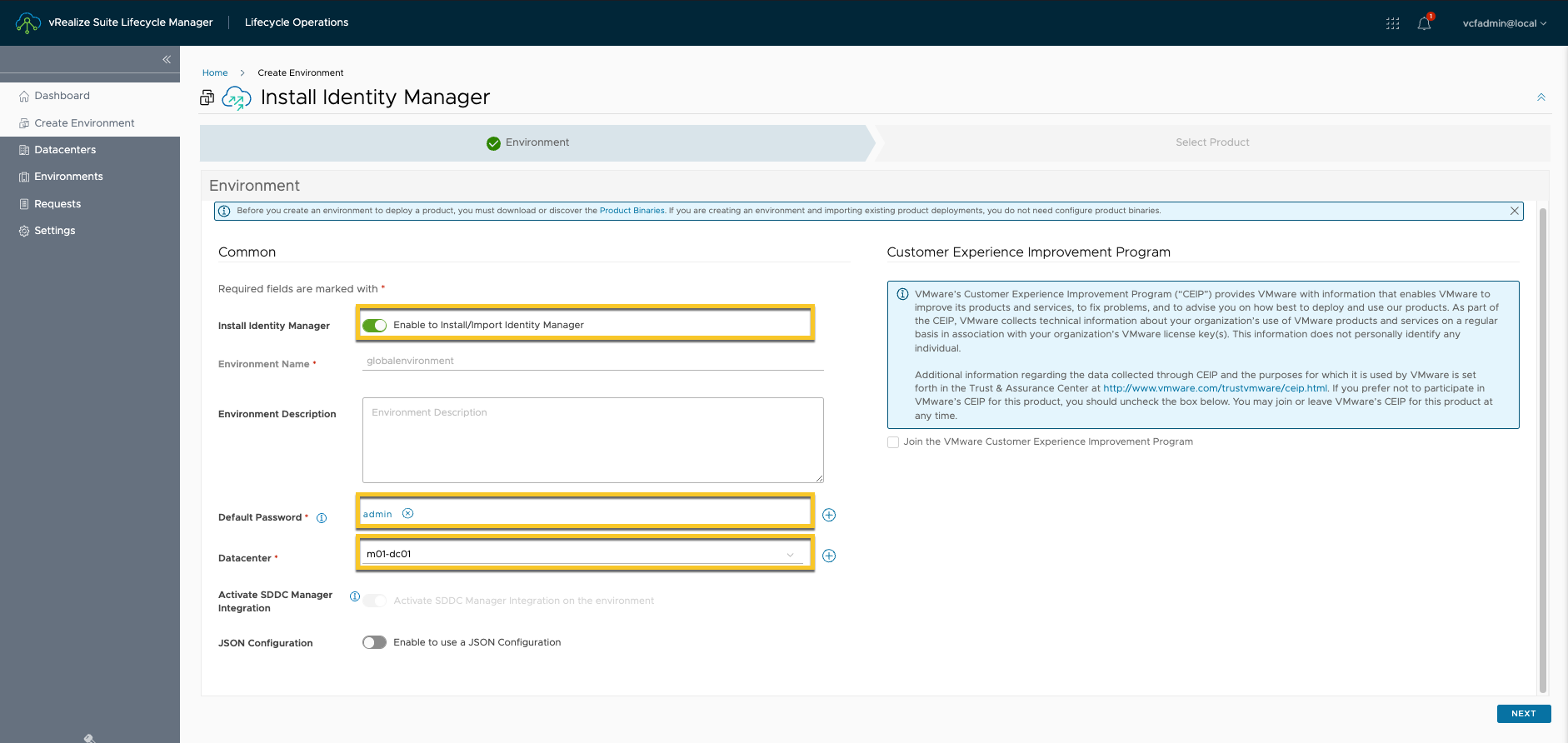Click the green Environment step checkmark

[x=493, y=143]
